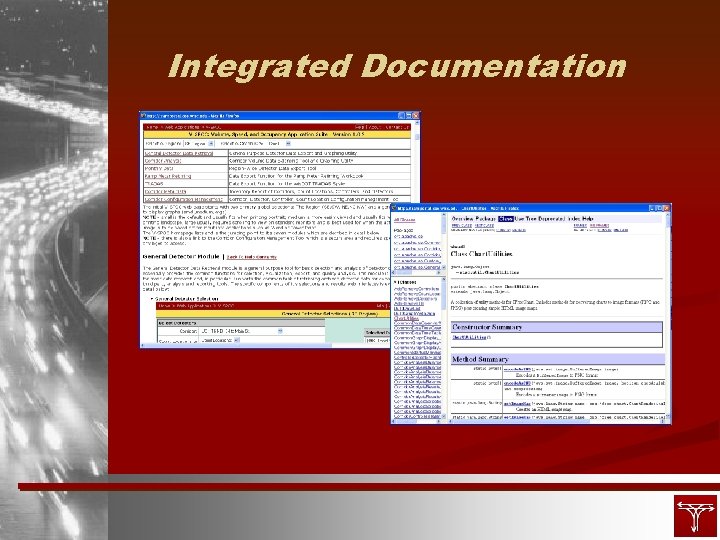Click the logo icon on the slide

click(695, 515)
